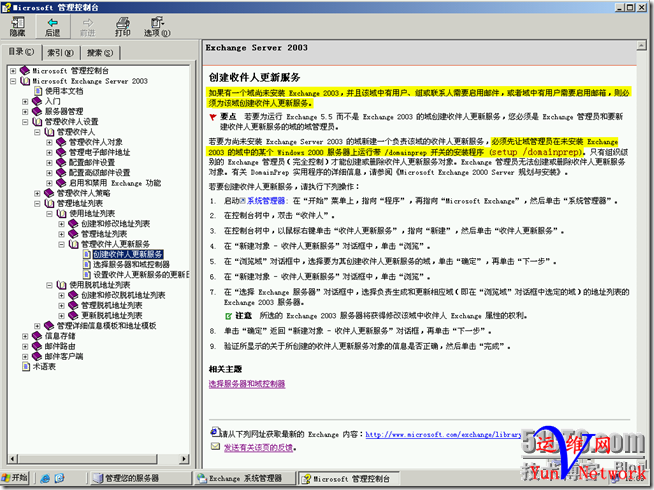Expand the 服务器管理 node
Screen dimensions: 654x490
[x=25, y=111]
